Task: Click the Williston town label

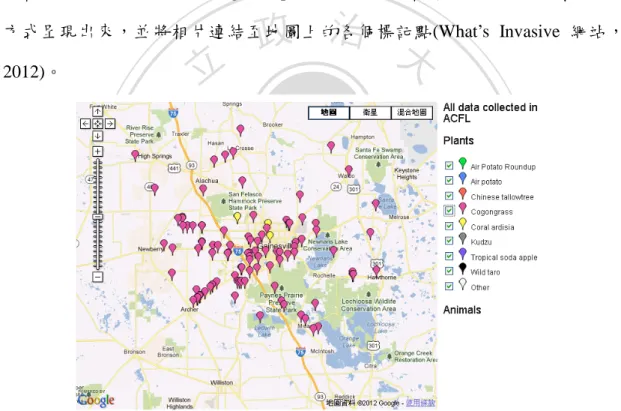Action: [221, 382]
